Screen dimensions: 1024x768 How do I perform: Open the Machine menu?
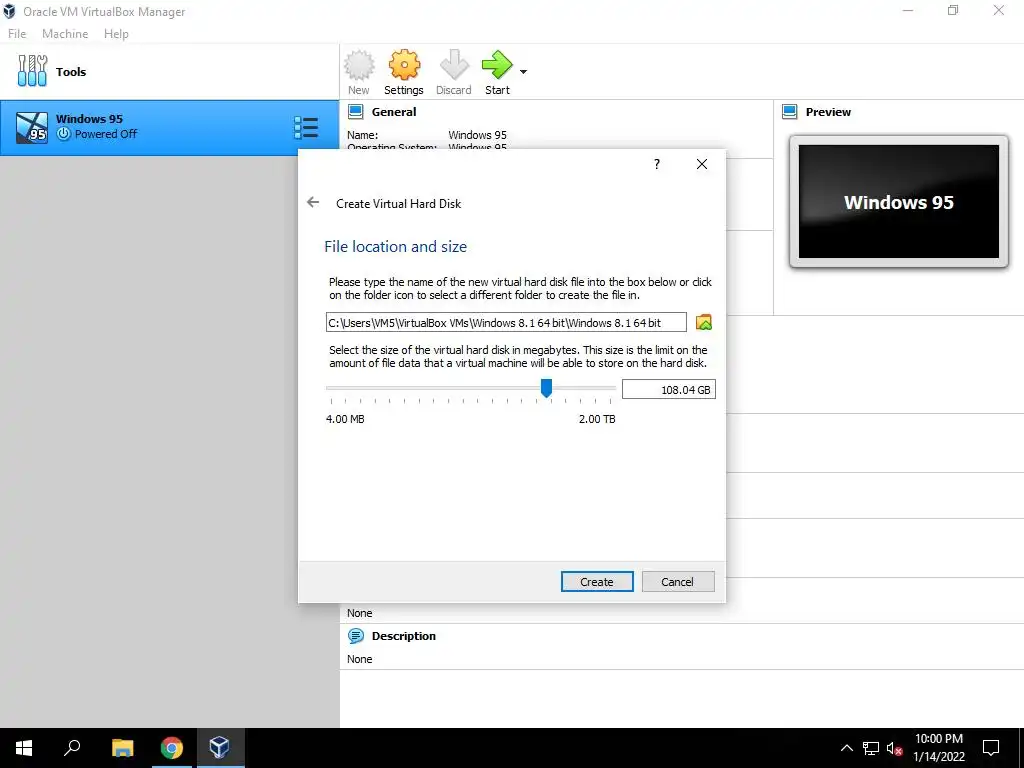tap(65, 34)
